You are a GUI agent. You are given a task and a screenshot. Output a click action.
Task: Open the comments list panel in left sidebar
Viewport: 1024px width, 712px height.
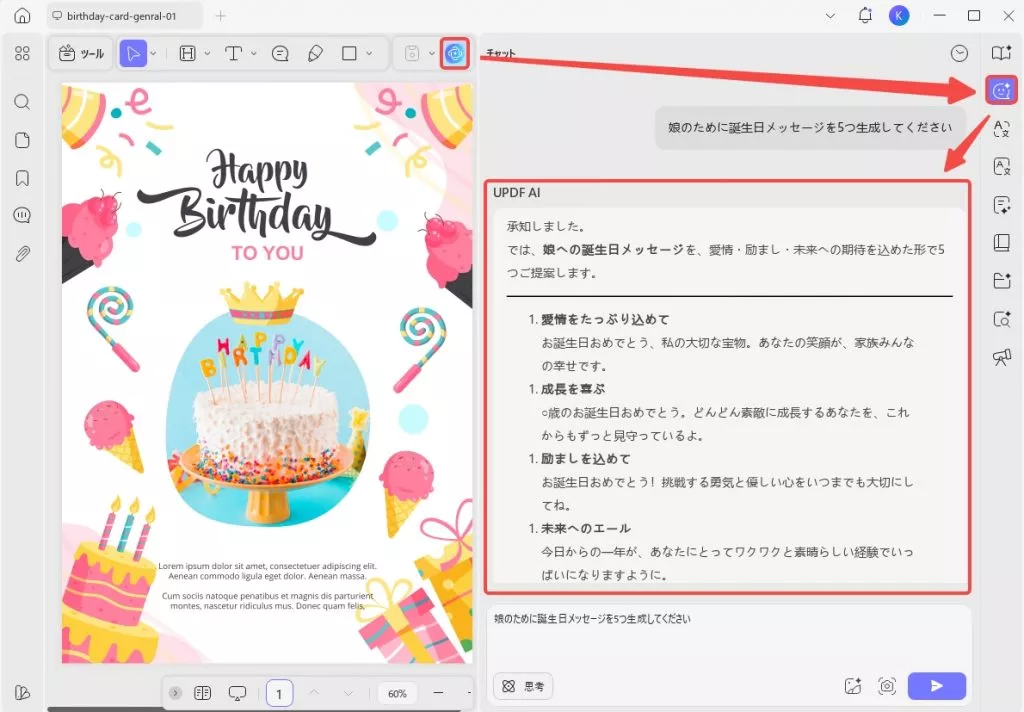[x=22, y=215]
